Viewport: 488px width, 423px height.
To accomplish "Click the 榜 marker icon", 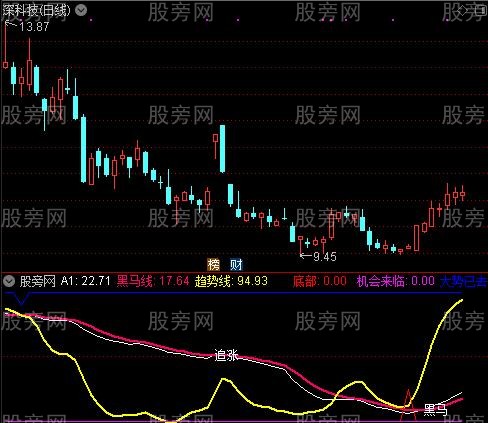I will 213,265.
